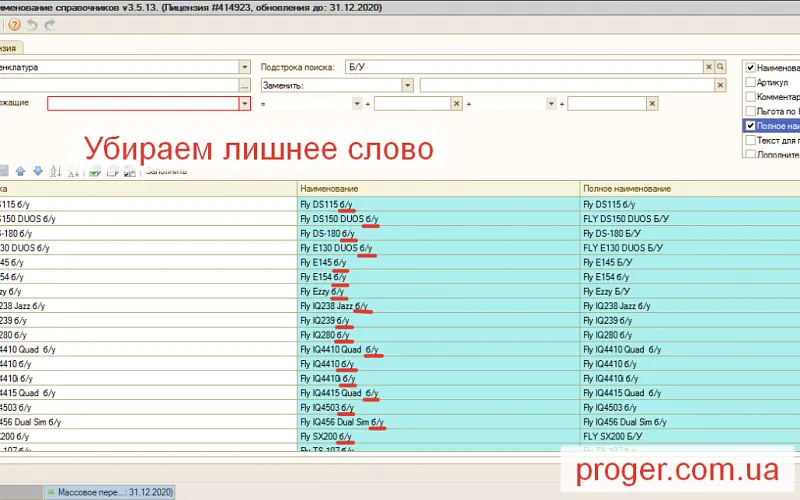The height and width of the screenshot is (500, 800).
Task: Move row up with blue arrow
Action: click(x=20, y=171)
